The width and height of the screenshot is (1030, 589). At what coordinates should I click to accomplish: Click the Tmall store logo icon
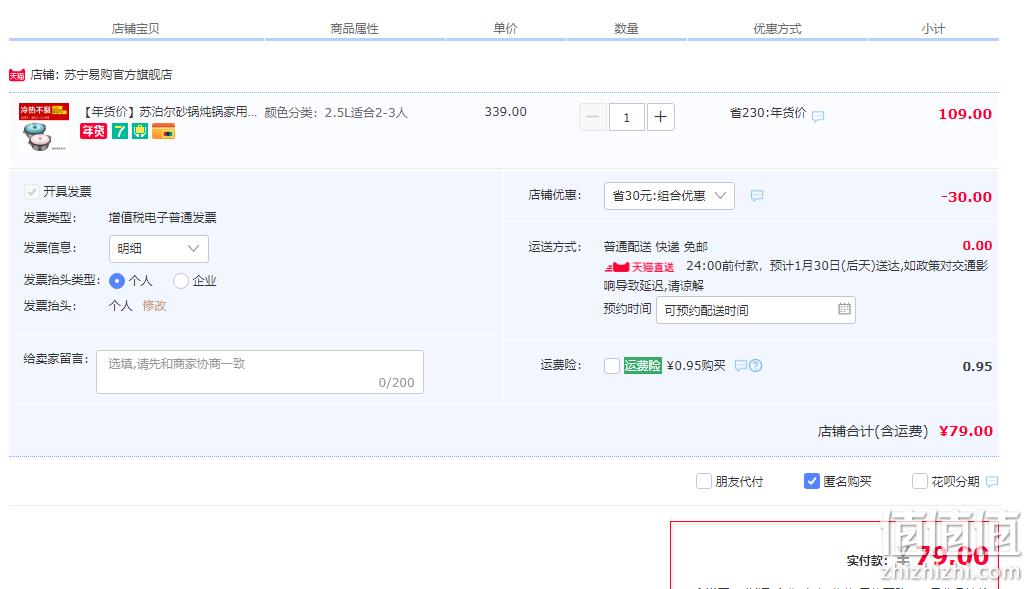(16, 75)
